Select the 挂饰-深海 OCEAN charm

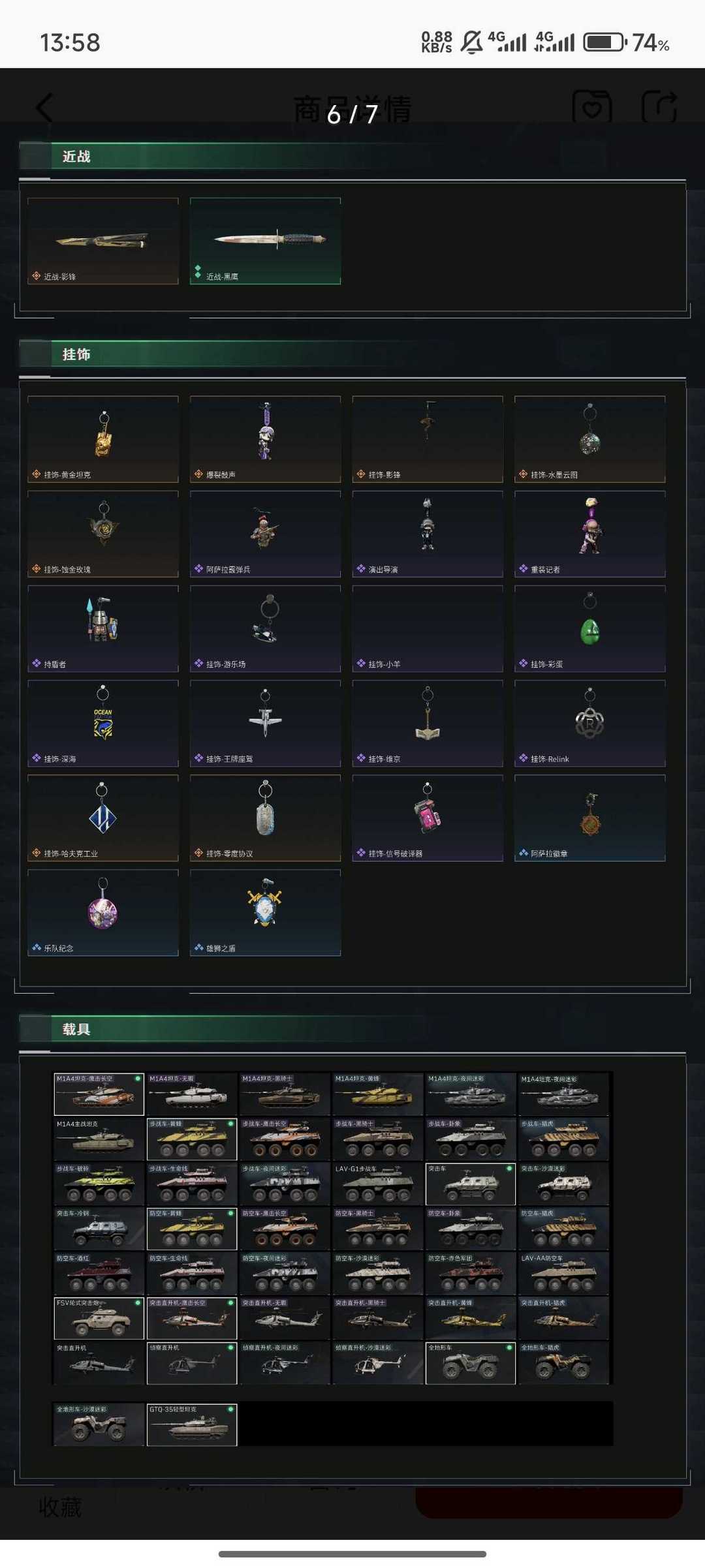(103, 723)
